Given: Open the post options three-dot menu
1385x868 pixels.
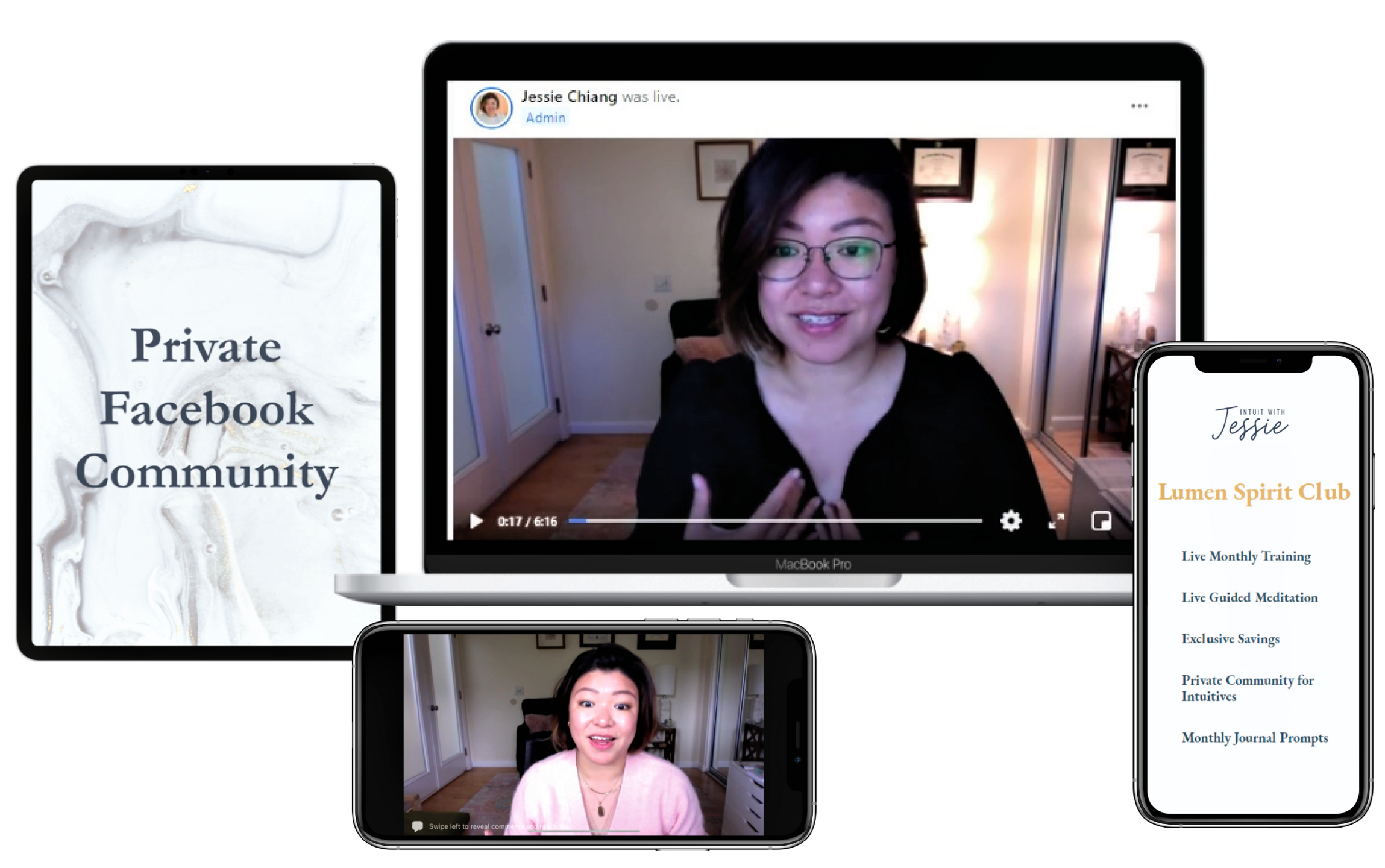Looking at the screenshot, I should 1139,106.
